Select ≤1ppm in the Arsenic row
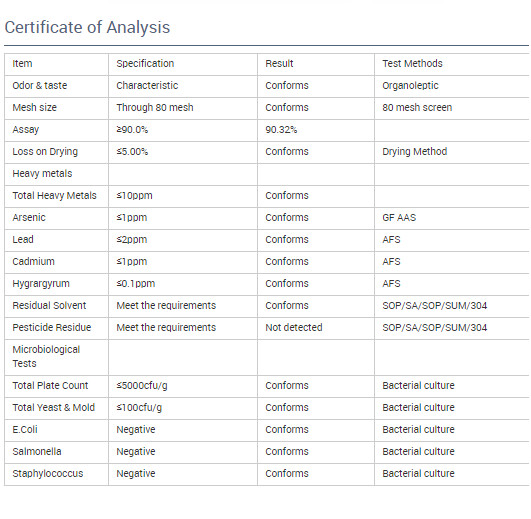 coord(132,218)
